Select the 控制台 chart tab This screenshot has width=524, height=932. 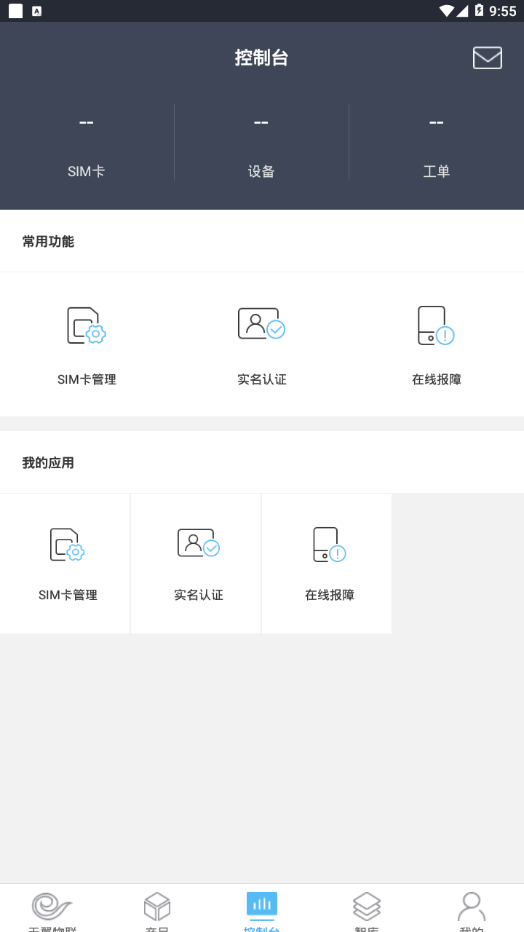pyautogui.click(x=261, y=910)
